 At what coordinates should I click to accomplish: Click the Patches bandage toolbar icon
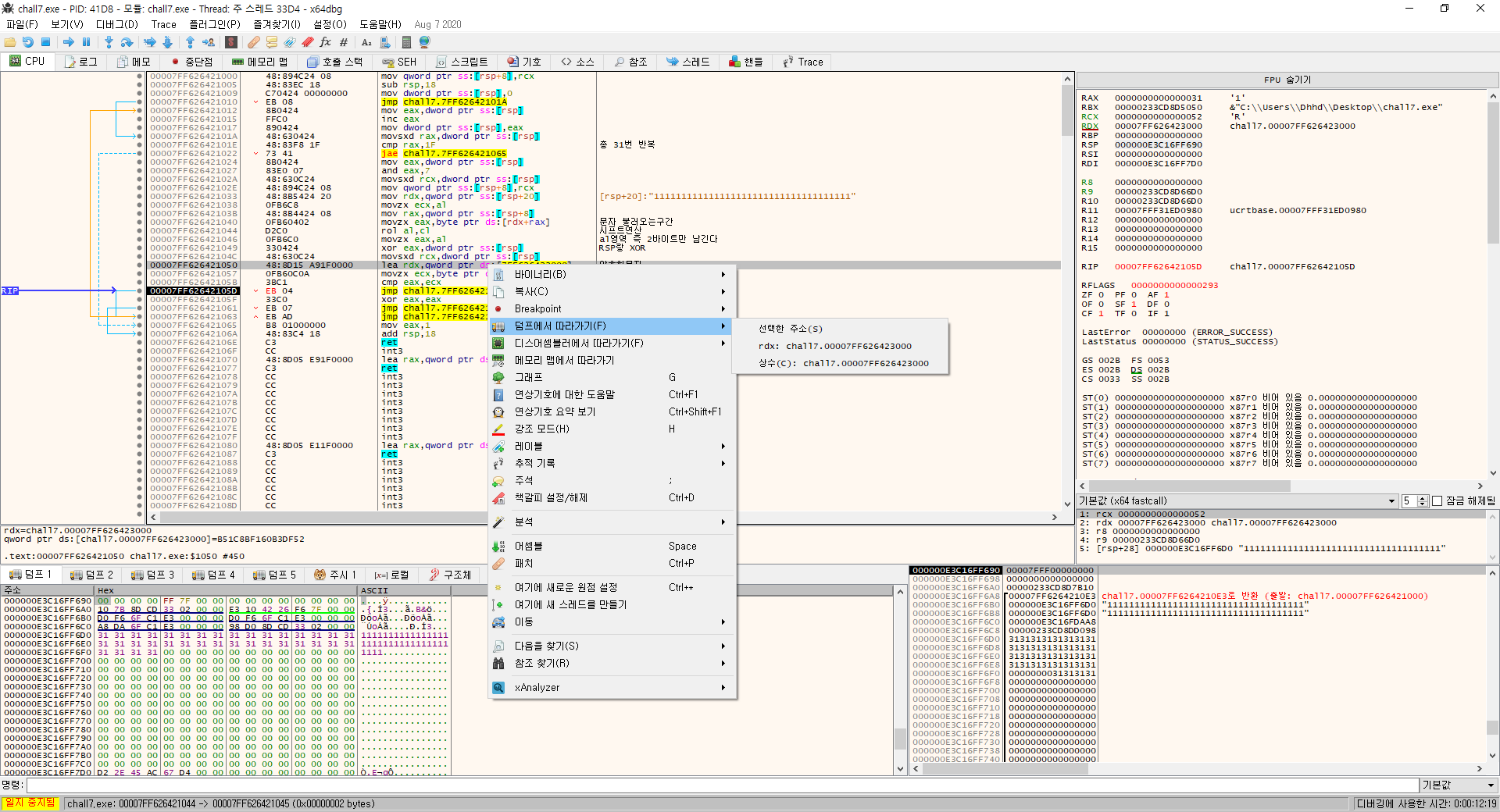click(x=254, y=42)
